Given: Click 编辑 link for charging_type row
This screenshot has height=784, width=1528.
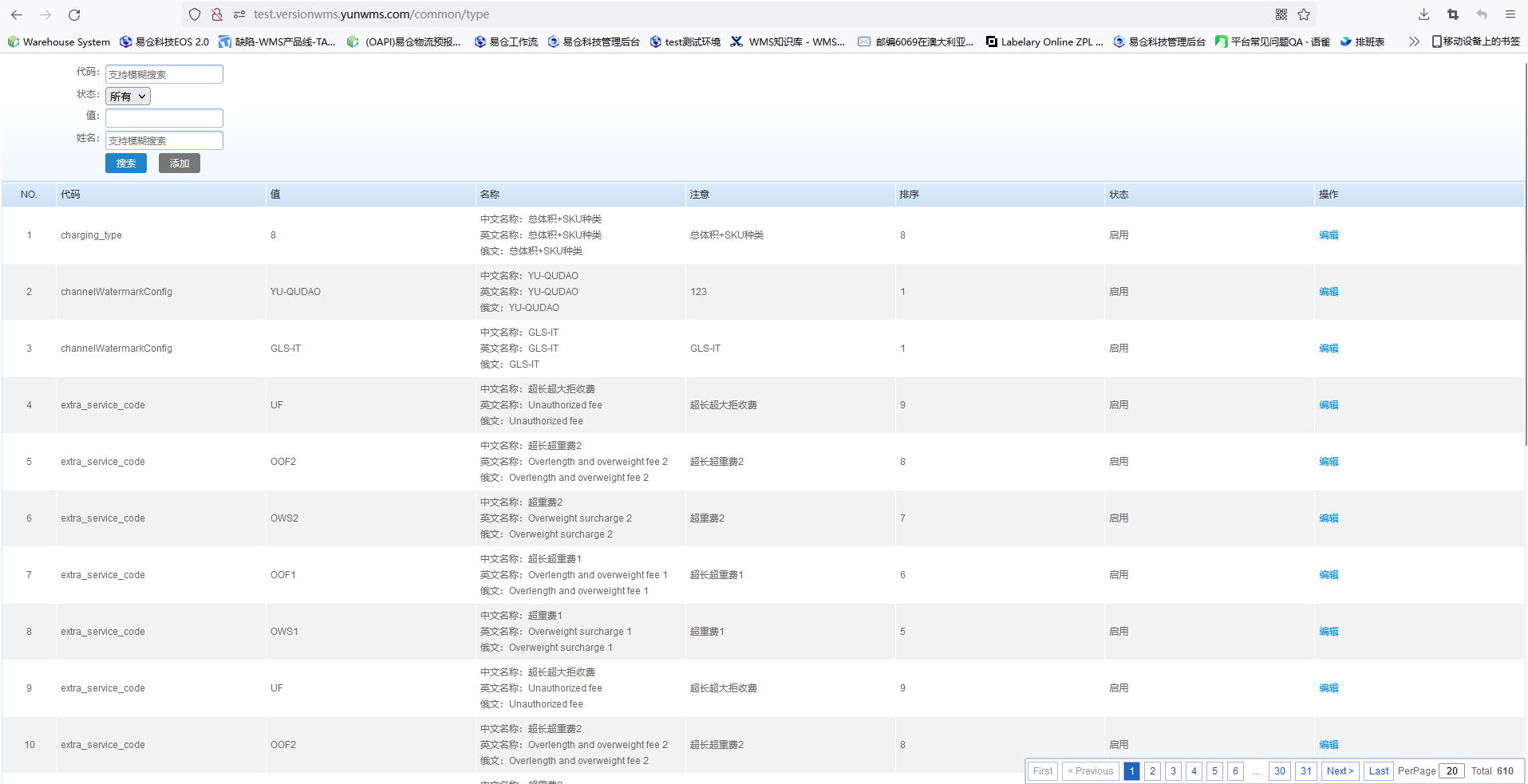Looking at the screenshot, I should point(1329,235).
